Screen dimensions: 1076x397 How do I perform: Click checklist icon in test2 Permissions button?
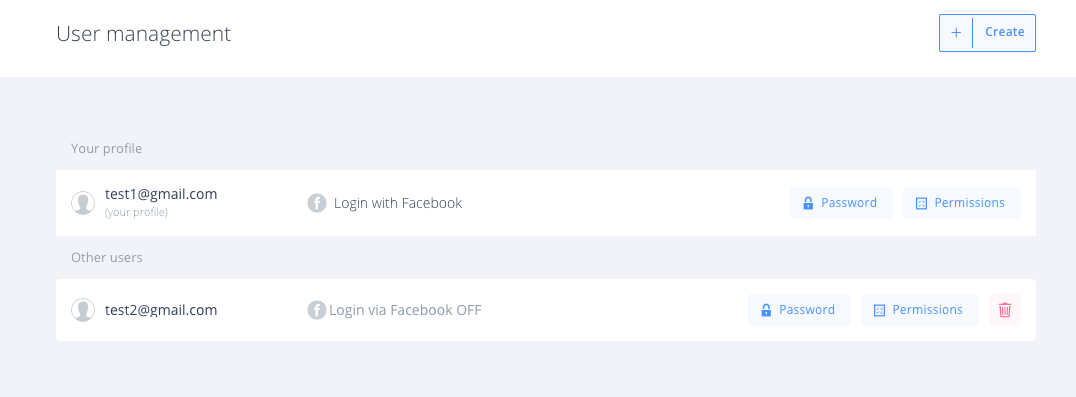(x=879, y=311)
